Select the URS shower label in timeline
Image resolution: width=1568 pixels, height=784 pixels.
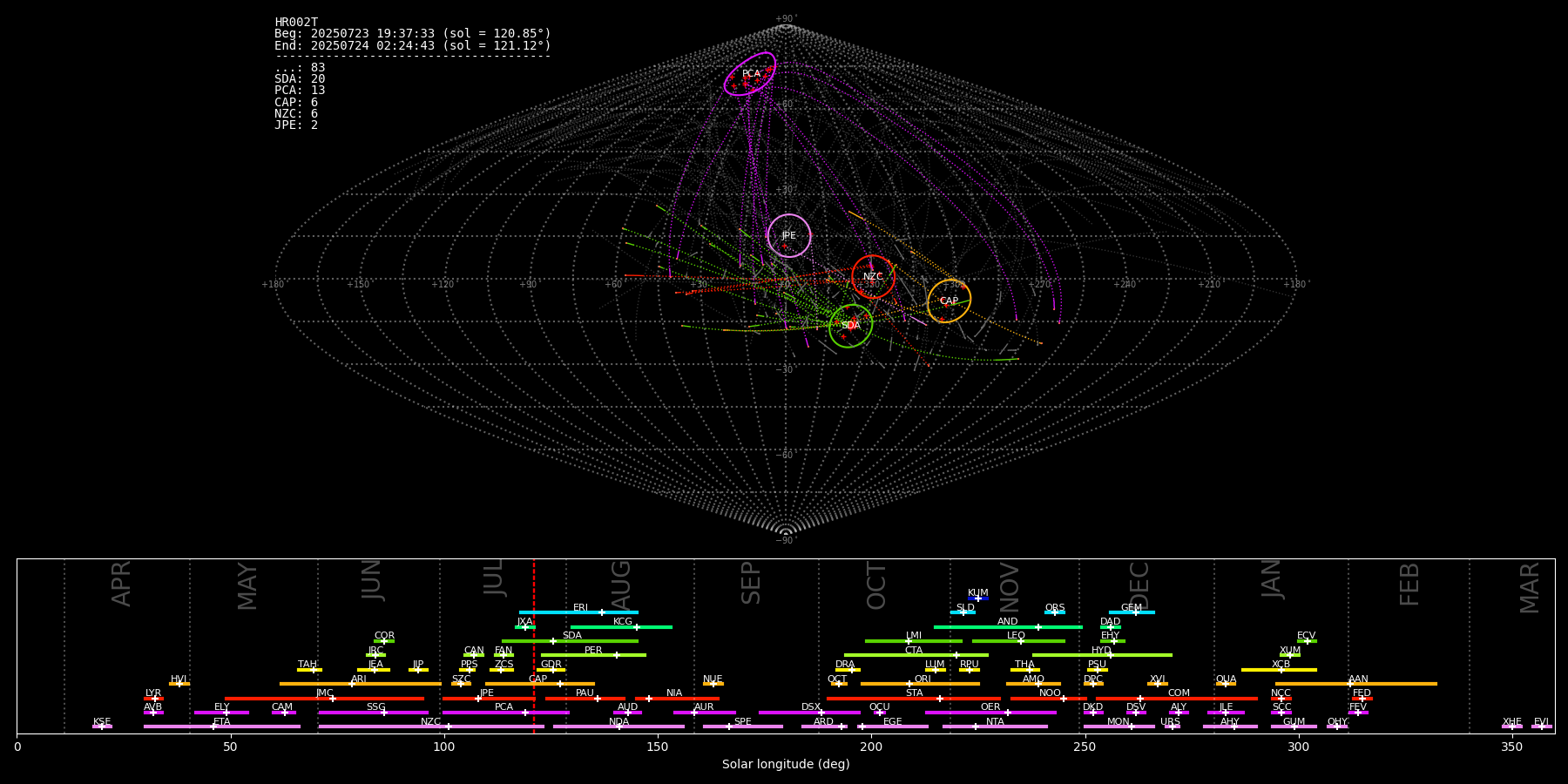click(1171, 722)
